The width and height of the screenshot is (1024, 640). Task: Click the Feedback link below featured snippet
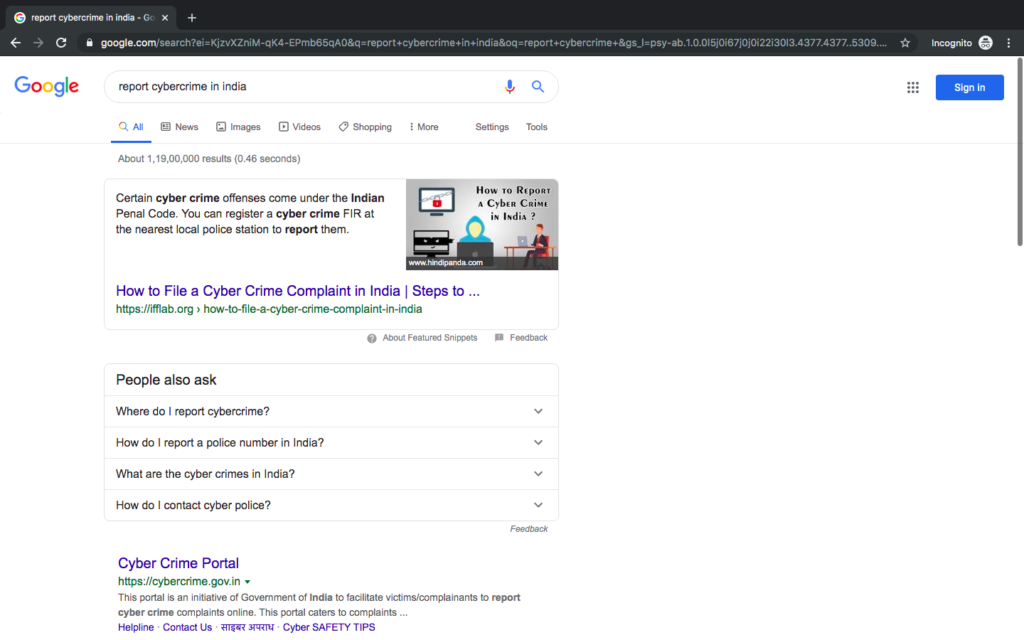point(528,338)
